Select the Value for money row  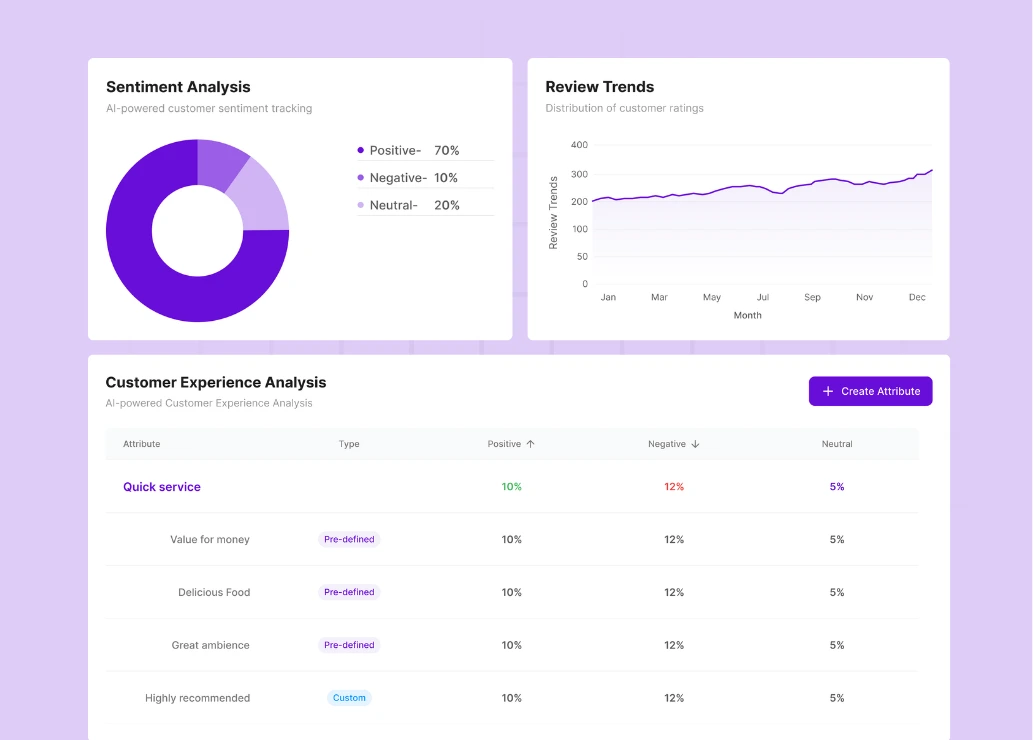[x=512, y=539]
